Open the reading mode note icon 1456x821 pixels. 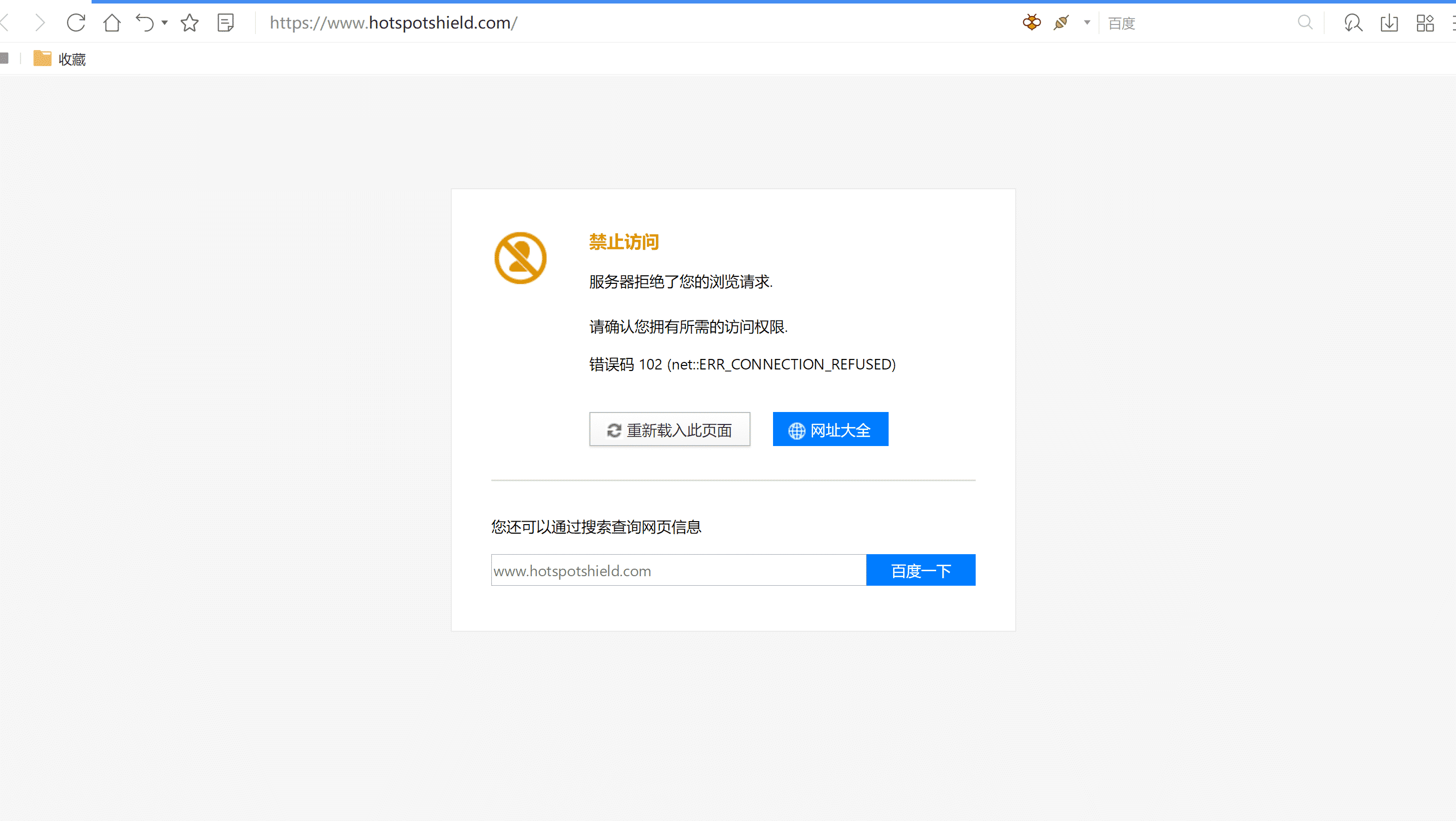pyautogui.click(x=226, y=23)
